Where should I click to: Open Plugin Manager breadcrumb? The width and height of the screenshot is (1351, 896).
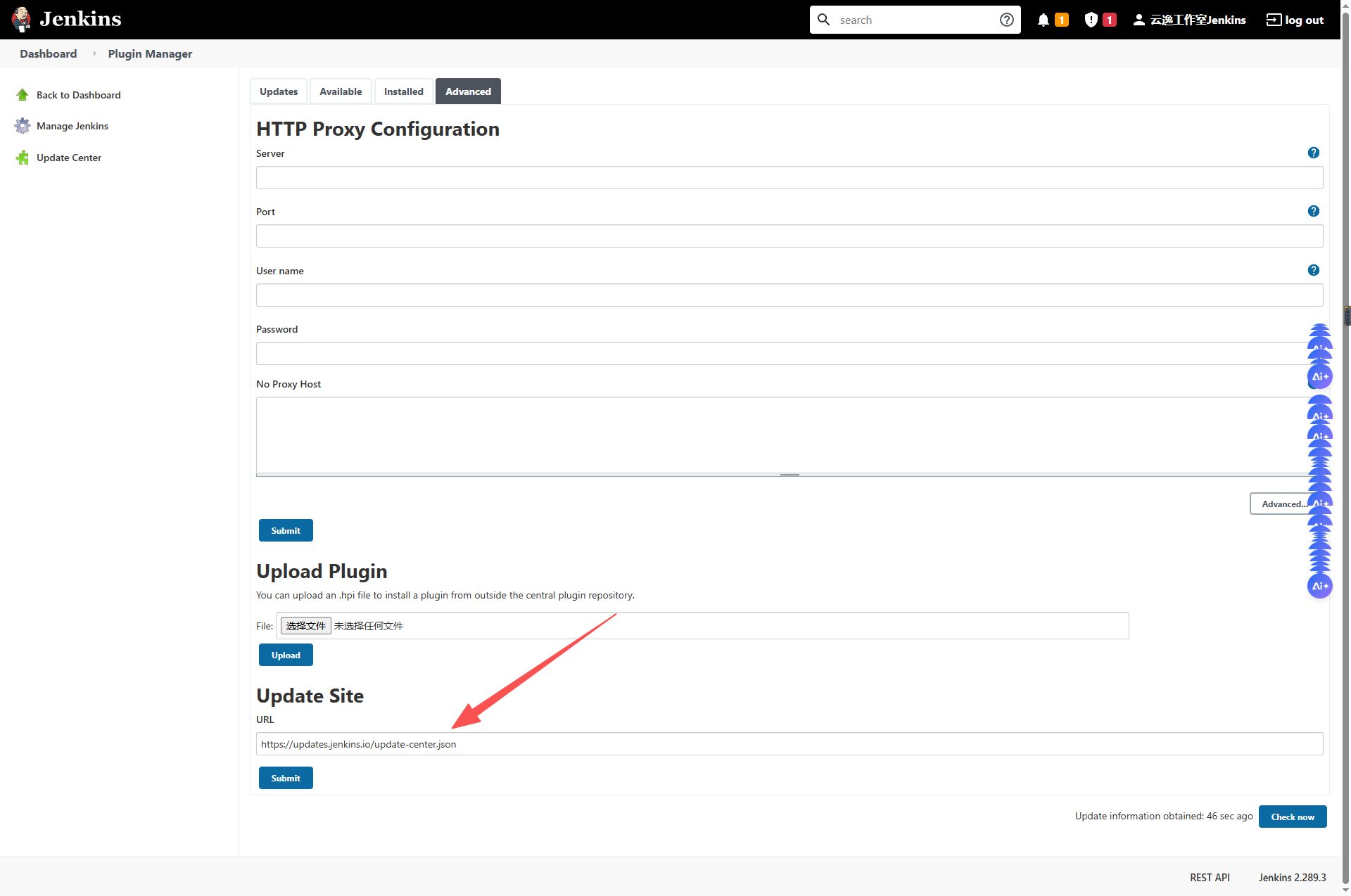pyautogui.click(x=150, y=53)
